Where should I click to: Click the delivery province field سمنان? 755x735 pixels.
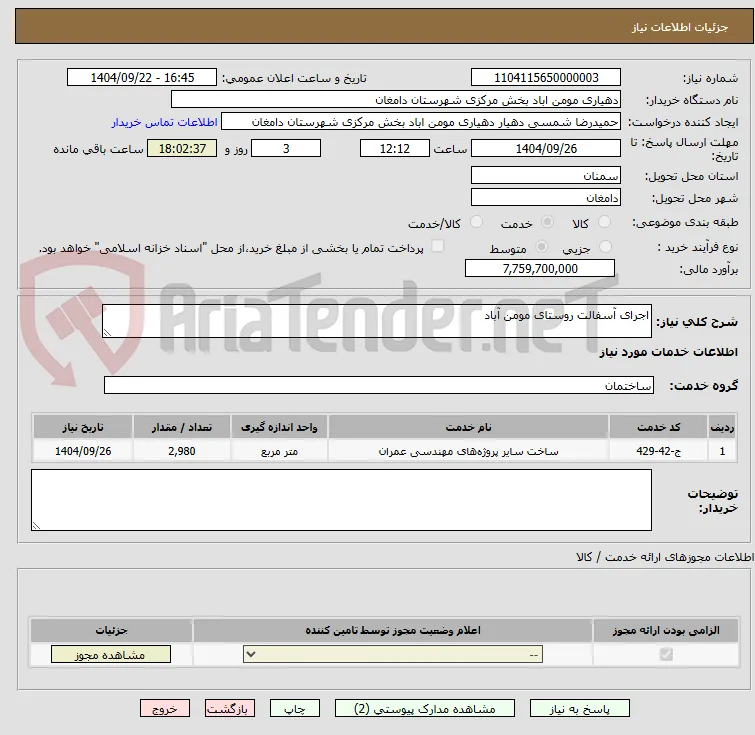pos(546,175)
